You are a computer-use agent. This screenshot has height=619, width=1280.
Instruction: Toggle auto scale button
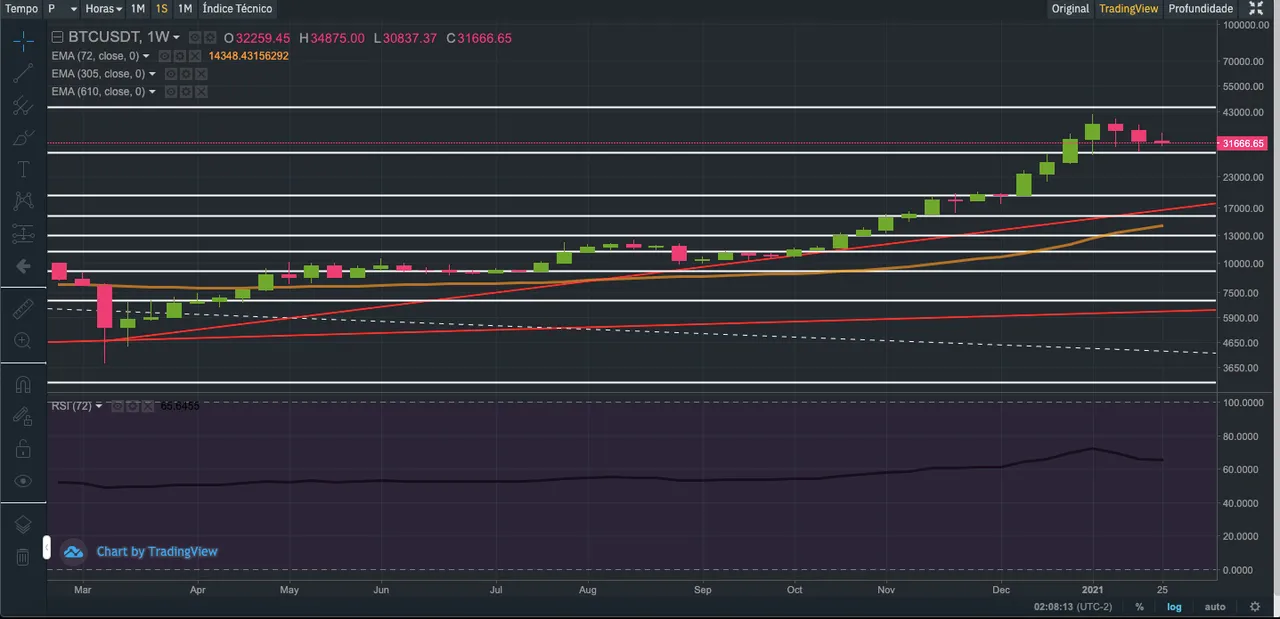point(1215,607)
